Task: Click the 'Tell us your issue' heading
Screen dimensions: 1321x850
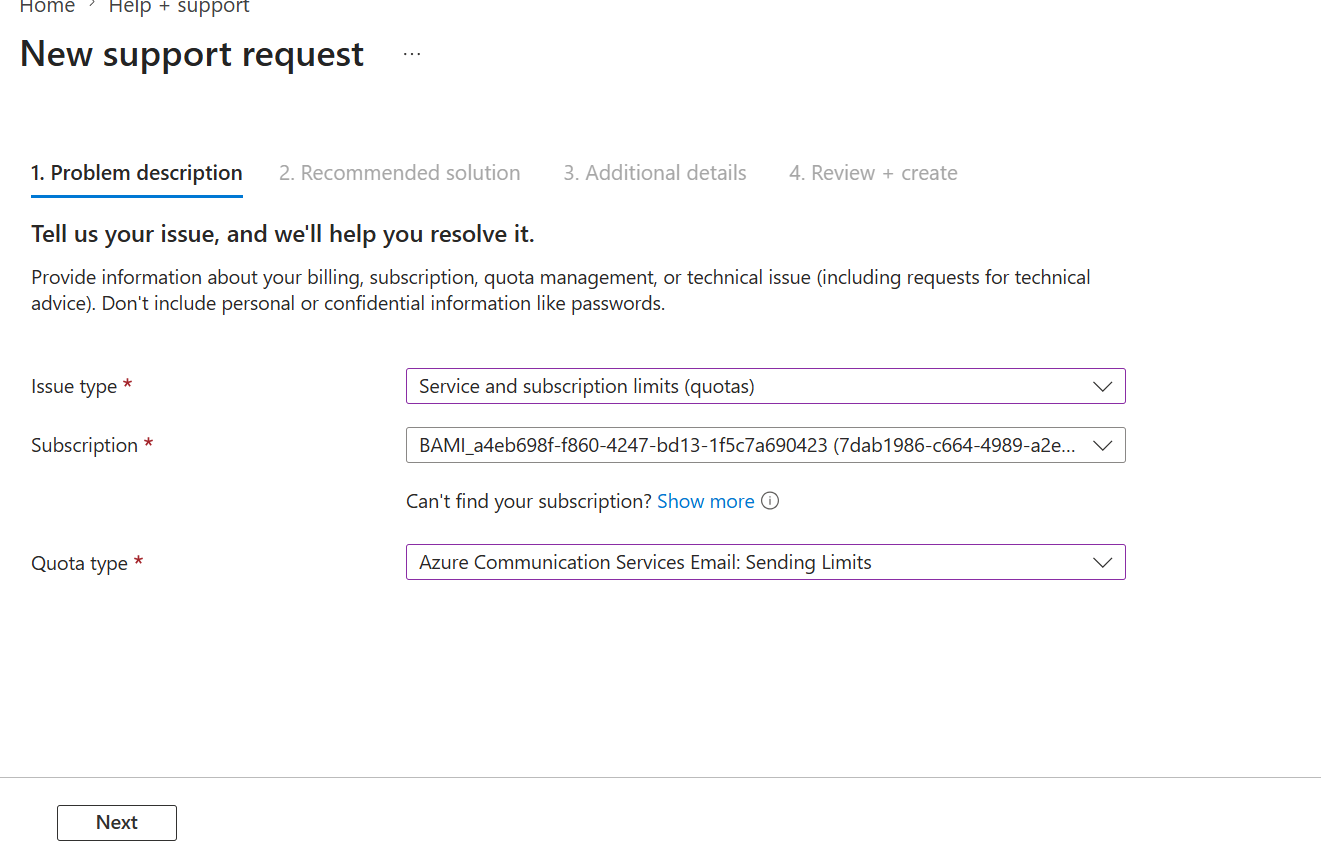Action: pyautogui.click(x=283, y=234)
